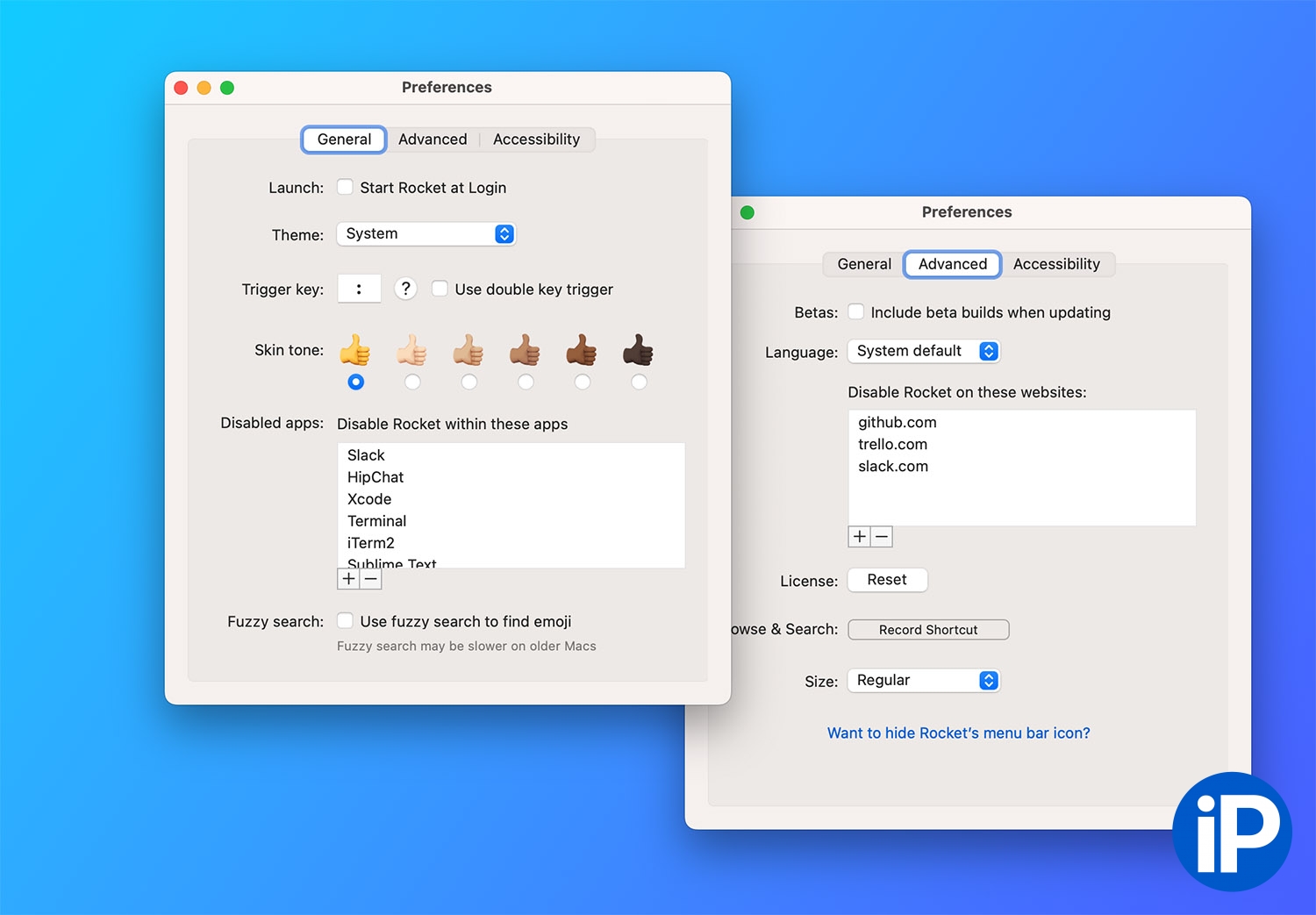Image resolution: width=1316 pixels, height=915 pixels.
Task: Select Xcode in the disabled apps list
Action: click(x=511, y=499)
